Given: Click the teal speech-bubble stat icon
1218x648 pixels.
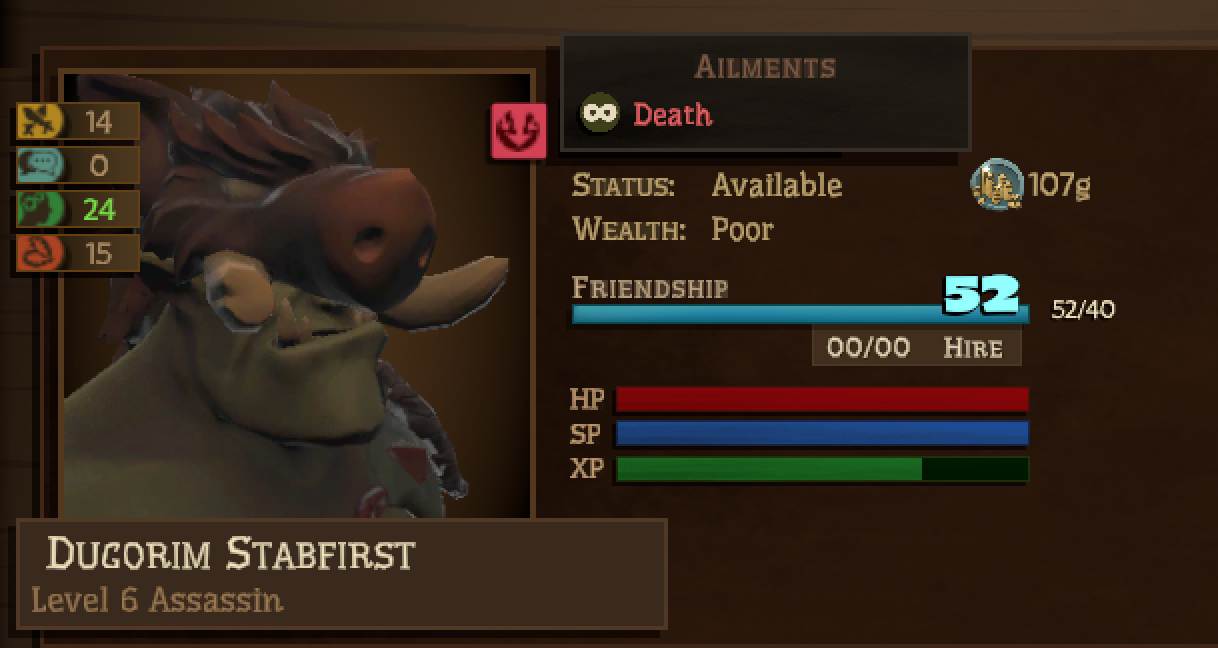Looking at the screenshot, I should [x=41, y=165].
